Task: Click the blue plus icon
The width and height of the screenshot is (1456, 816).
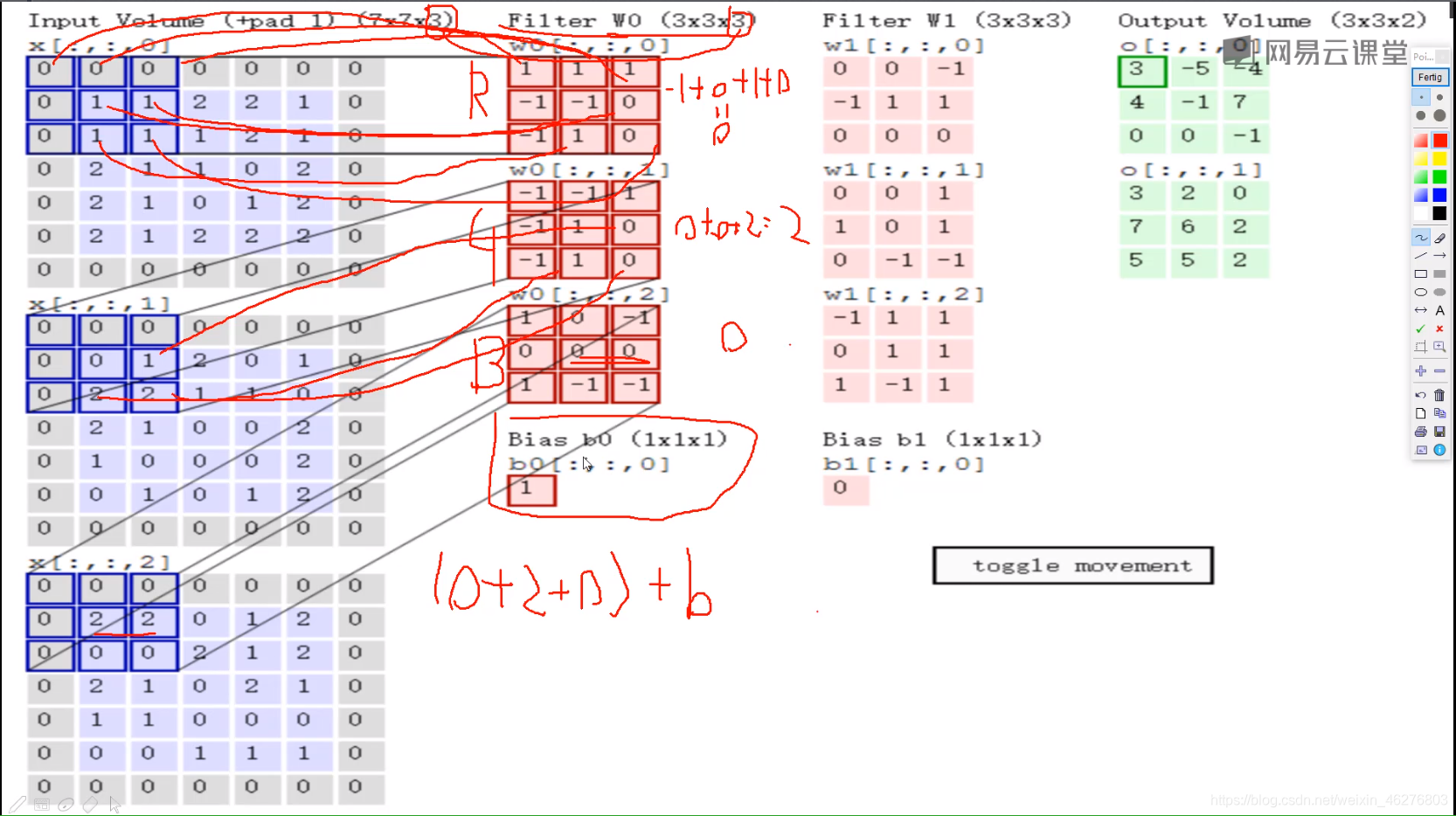Action: (1421, 371)
